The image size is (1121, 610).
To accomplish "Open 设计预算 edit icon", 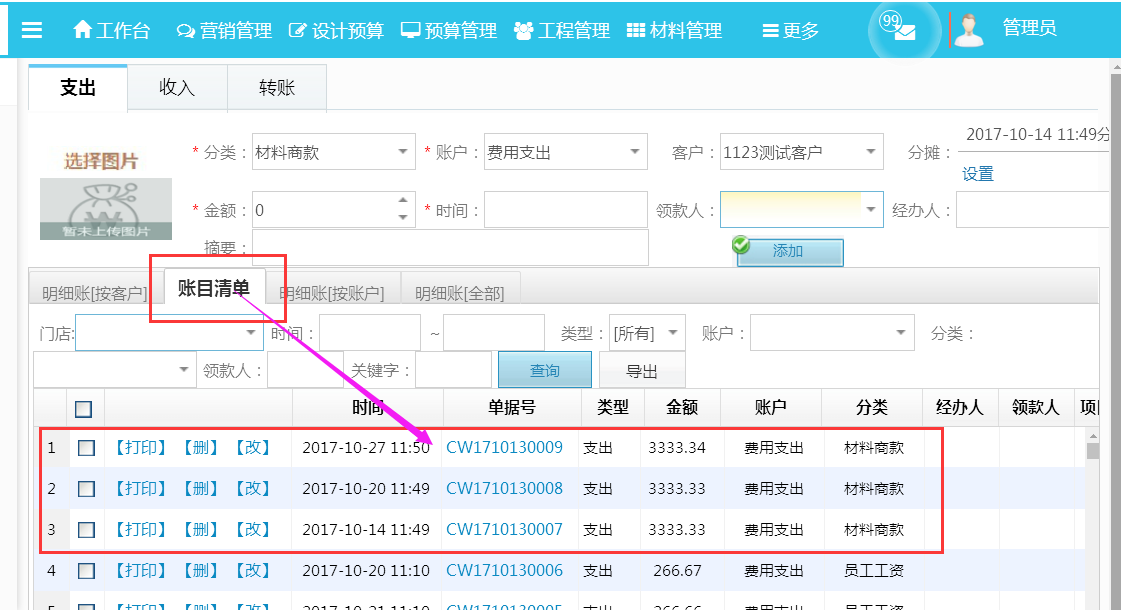I will coord(297,31).
